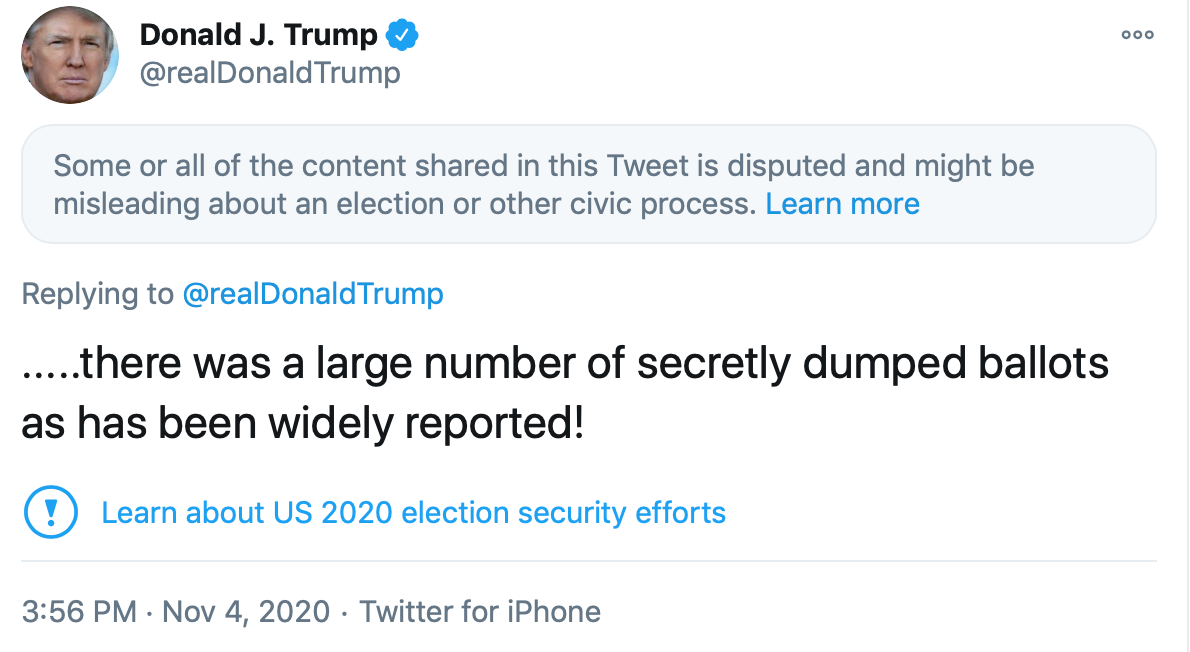Viewport: 1190px width, 652px height.
Task: Click the exclamation mark circle icon
Action: [x=46, y=513]
